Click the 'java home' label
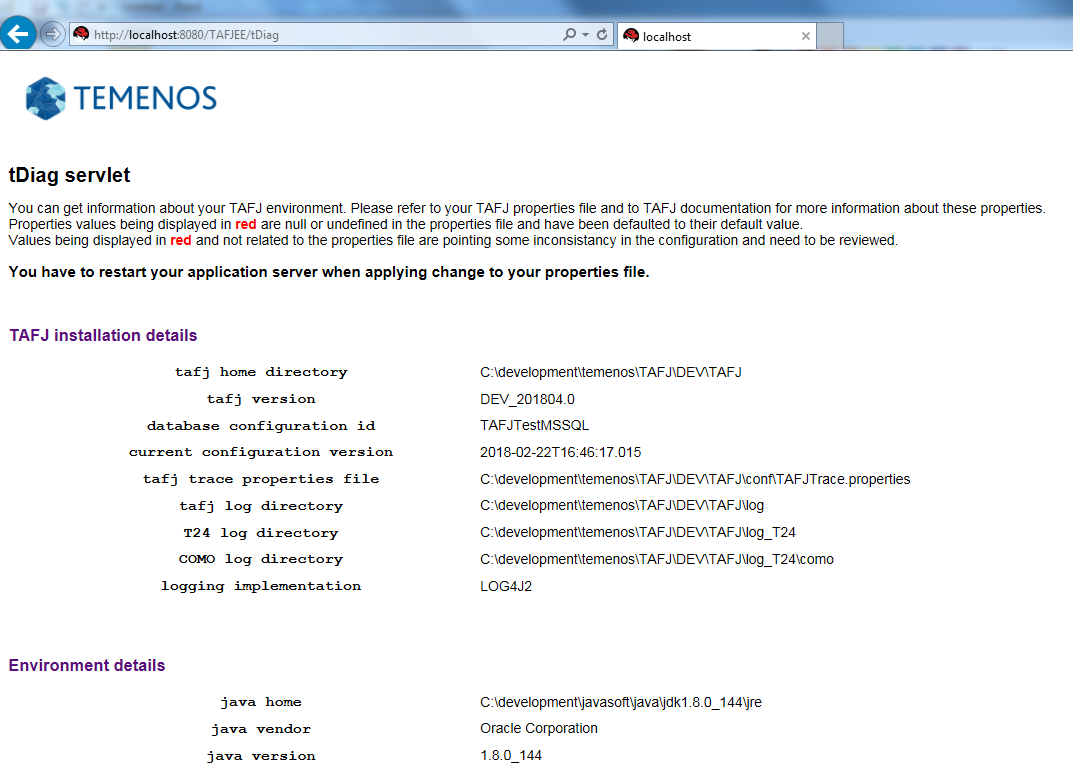Viewport: 1073px width, 769px height. 261,702
